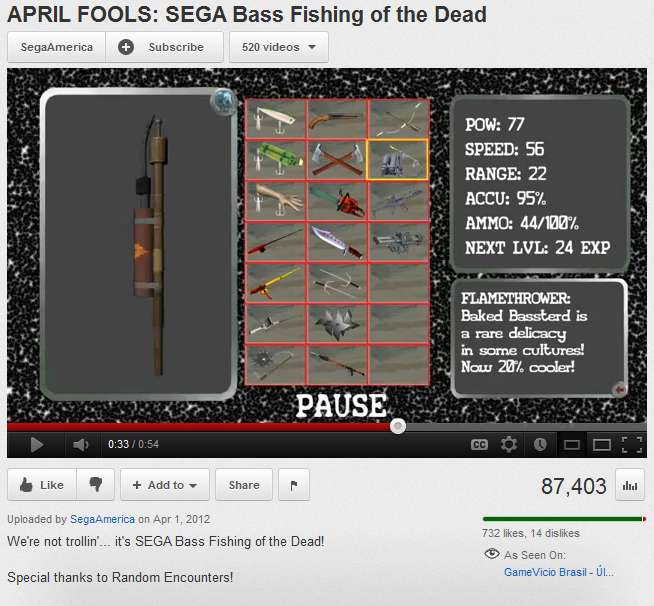The width and height of the screenshot is (654, 606).
Task: Open SegaAmerica uploader link
Action: pyautogui.click(x=102, y=519)
